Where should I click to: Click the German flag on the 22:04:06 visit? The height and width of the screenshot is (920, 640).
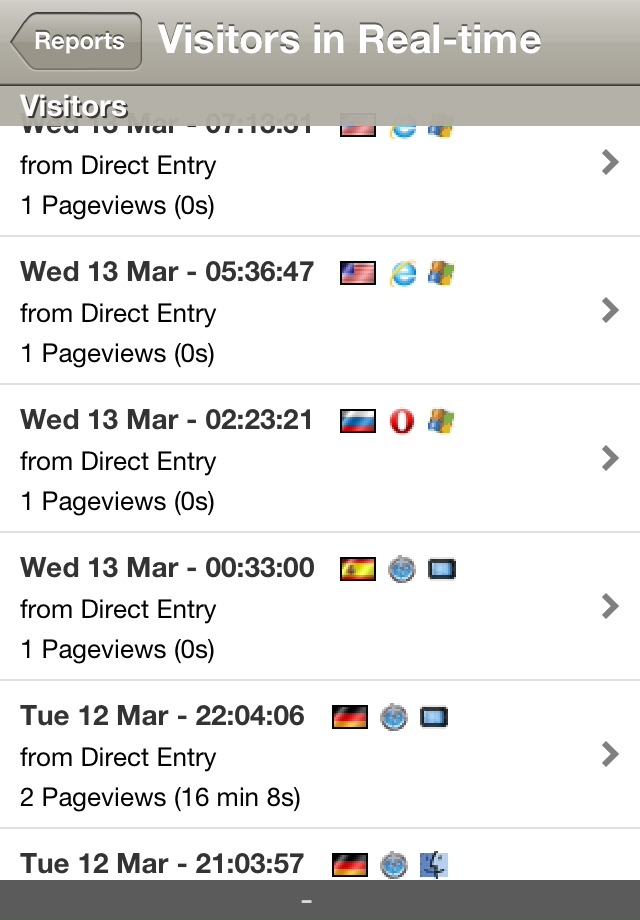point(350,716)
